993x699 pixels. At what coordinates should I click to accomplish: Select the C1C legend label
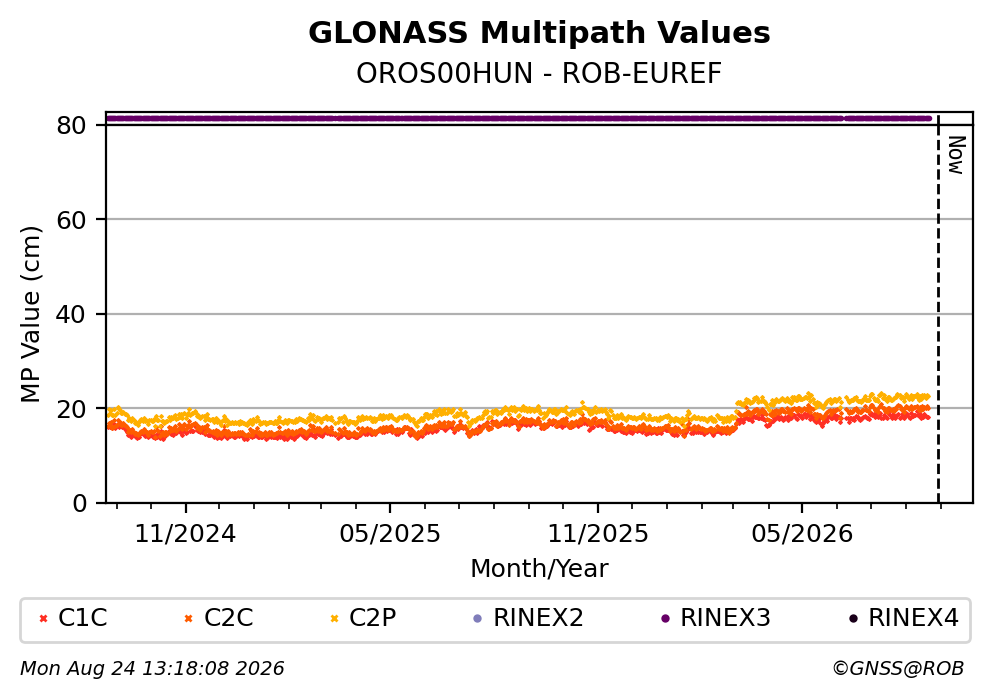pyautogui.click(x=83, y=617)
